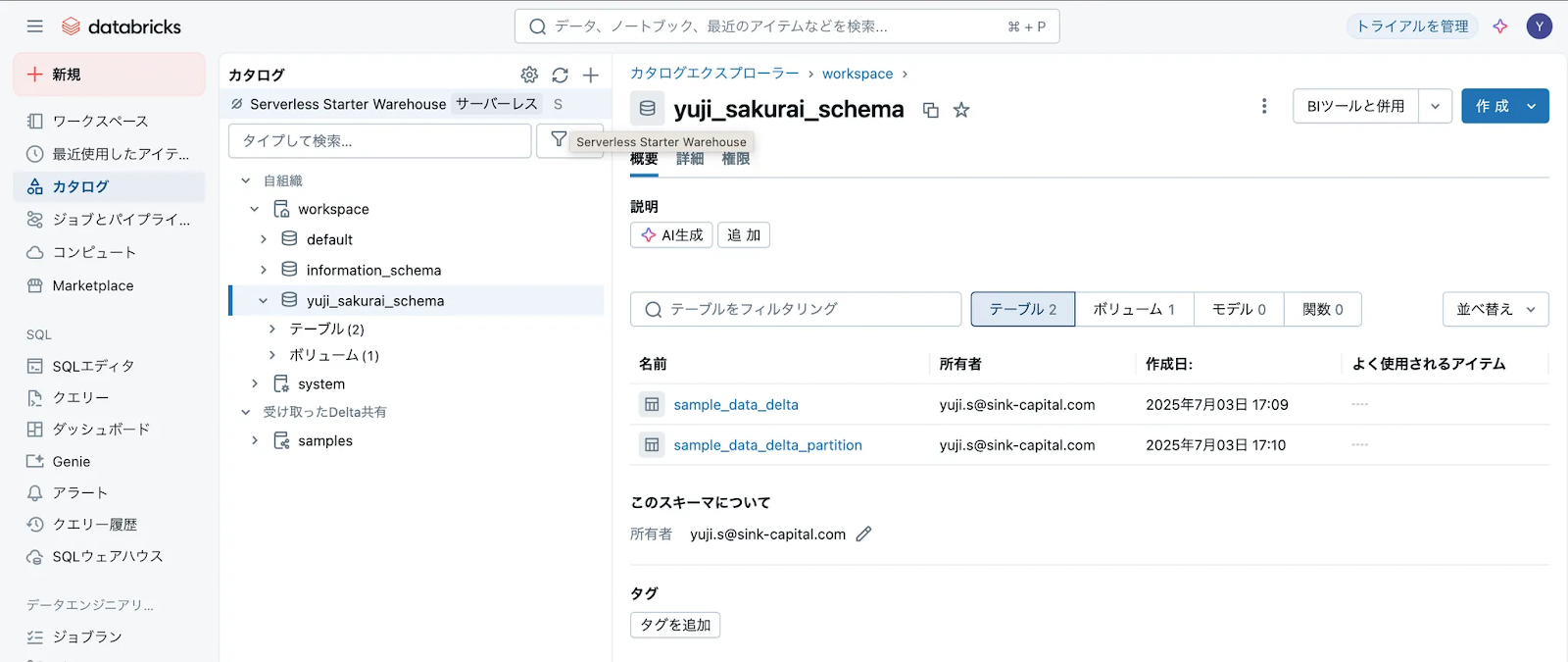Open the 並べ替え sort dropdown

tap(1495, 309)
